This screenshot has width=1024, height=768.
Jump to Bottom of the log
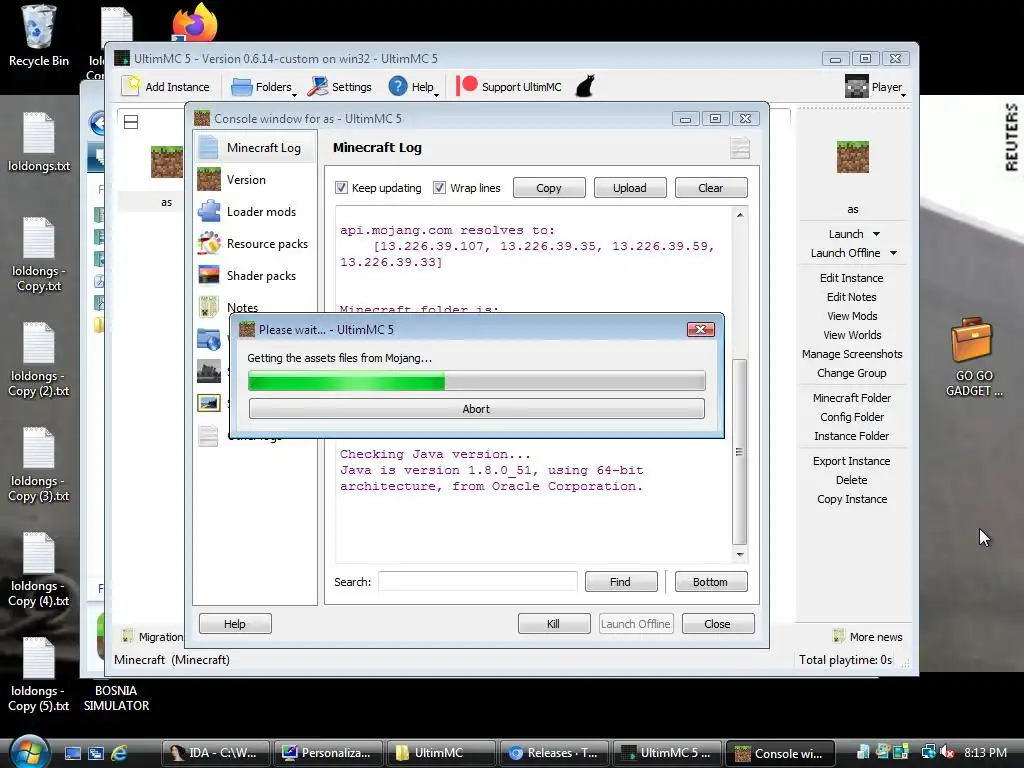click(x=711, y=581)
